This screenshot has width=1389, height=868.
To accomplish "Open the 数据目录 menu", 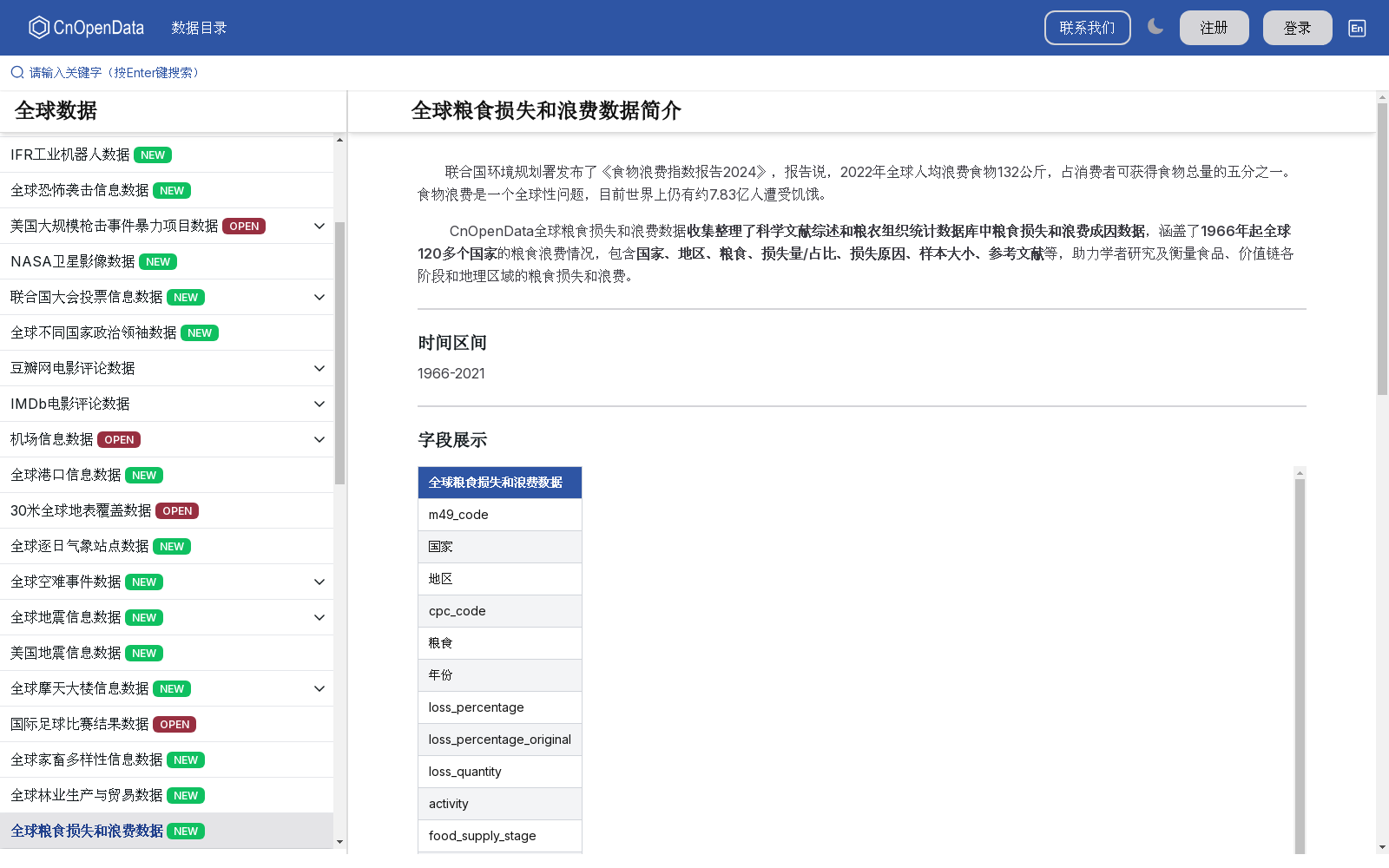I will 199,27.
